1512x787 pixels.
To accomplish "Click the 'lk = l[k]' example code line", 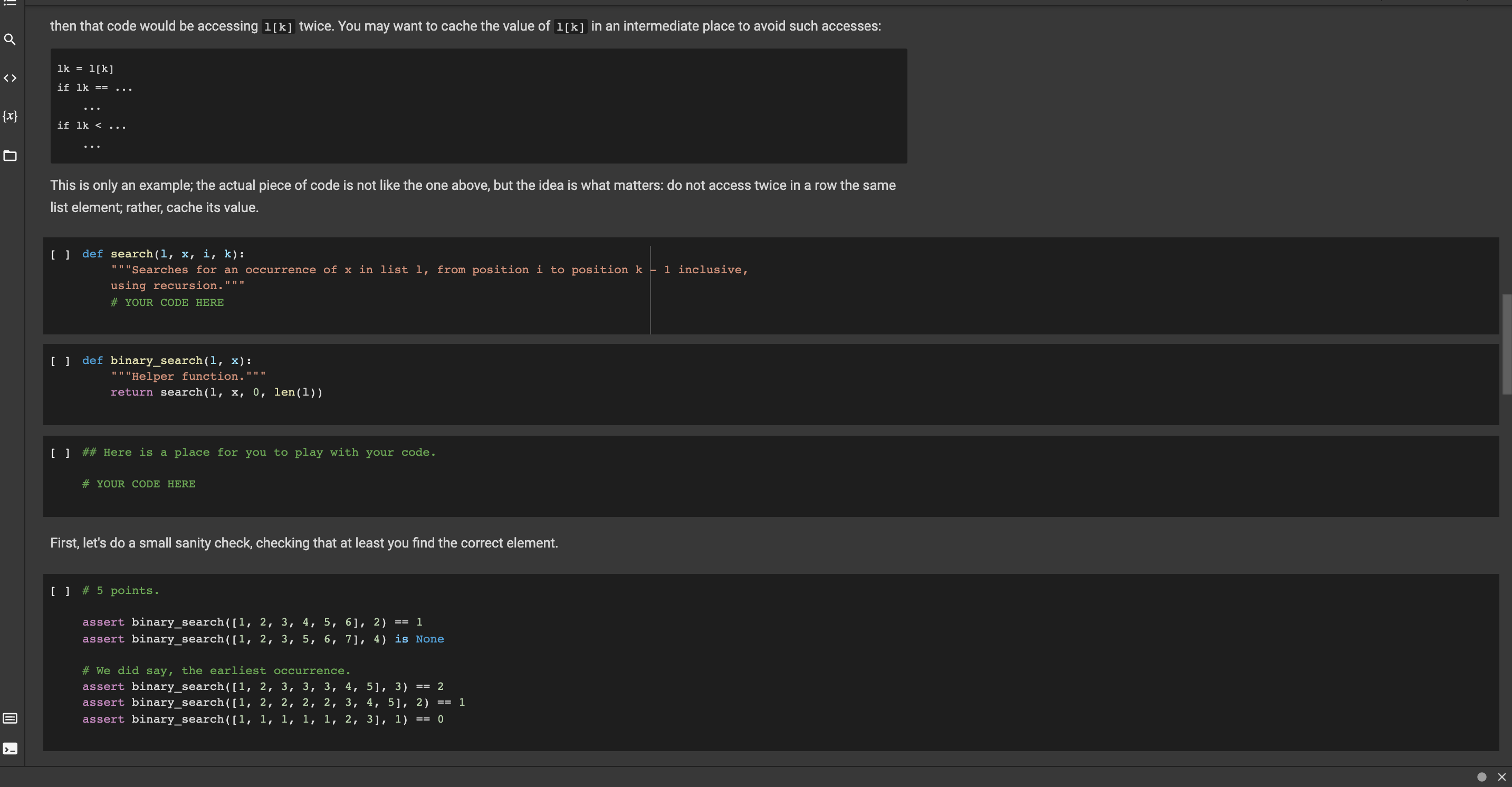I will pyautogui.click(x=85, y=69).
